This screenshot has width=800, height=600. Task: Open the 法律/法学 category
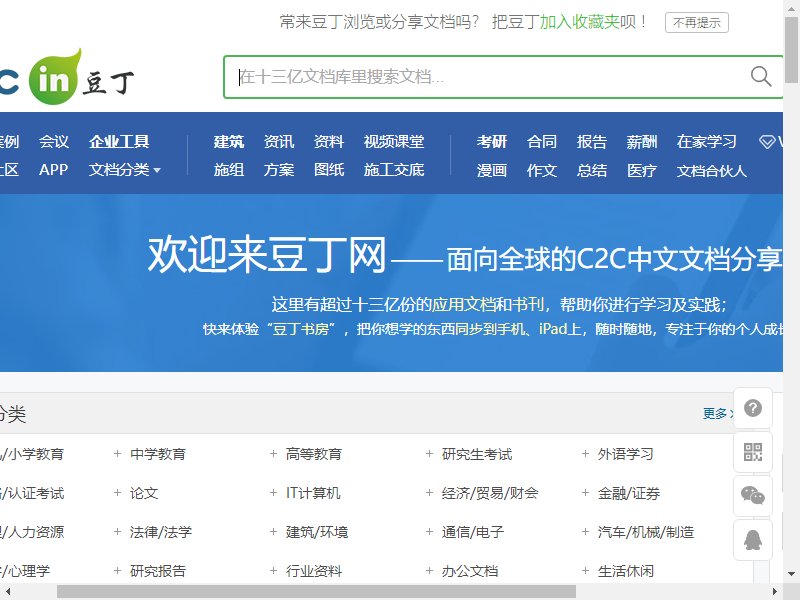[161, 532]
